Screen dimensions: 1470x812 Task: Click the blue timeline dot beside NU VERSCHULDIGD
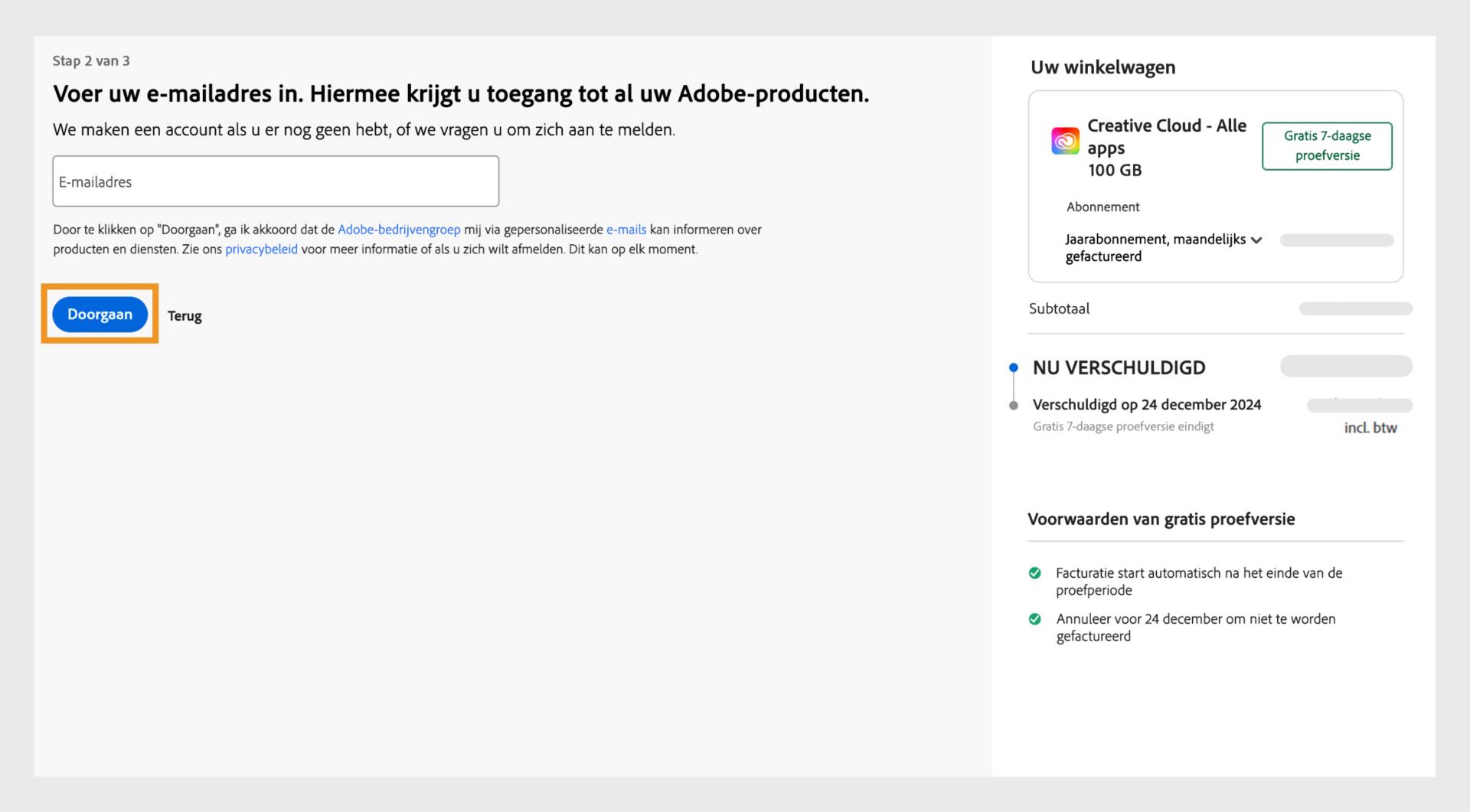pos(1014,367)
